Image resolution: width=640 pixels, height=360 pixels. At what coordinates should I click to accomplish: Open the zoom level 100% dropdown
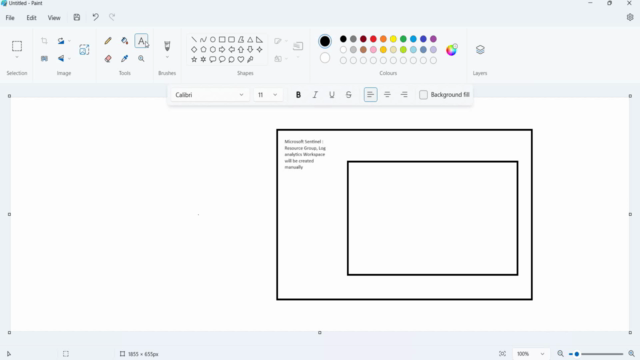pos(531,354)
